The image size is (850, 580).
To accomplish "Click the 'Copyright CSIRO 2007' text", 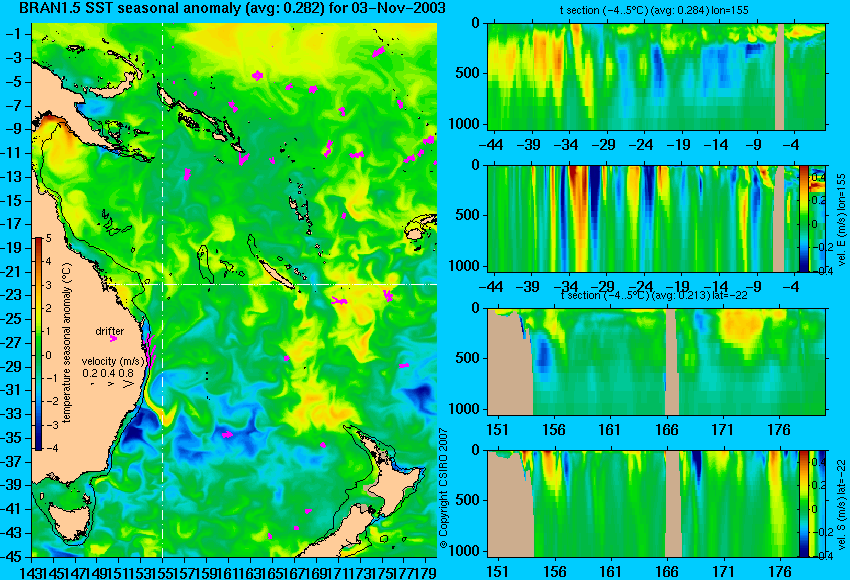I will pos(443,488).
